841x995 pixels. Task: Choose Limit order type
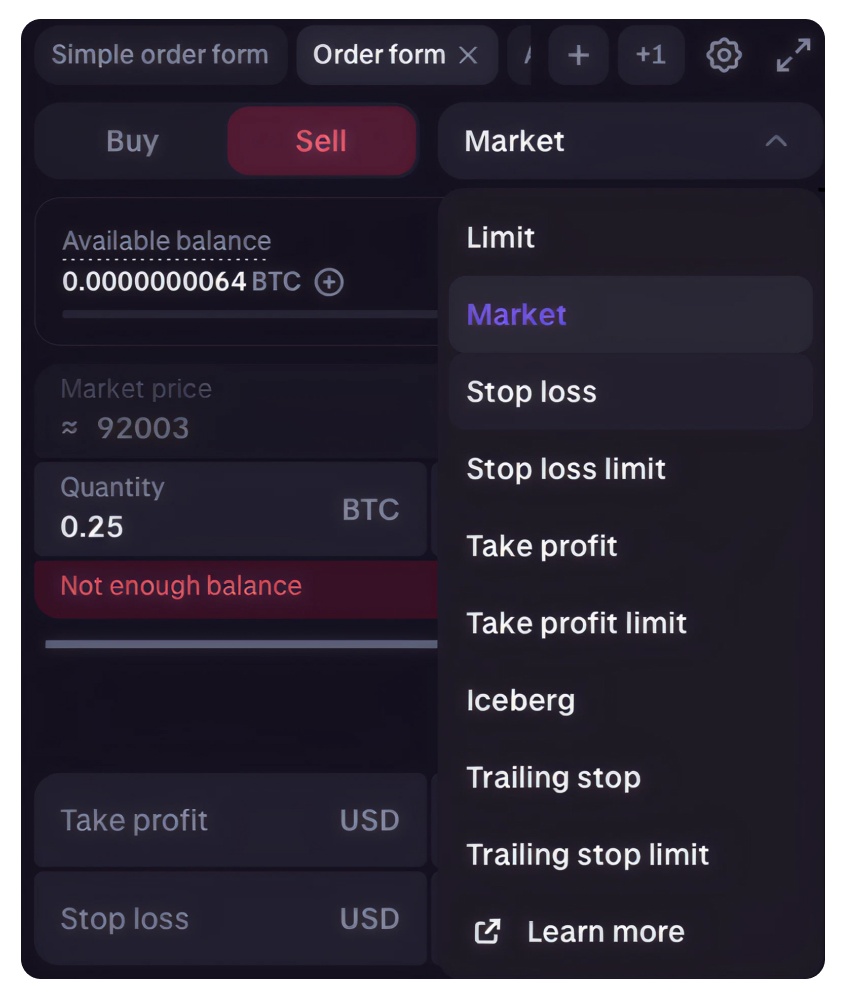point(501,238)
